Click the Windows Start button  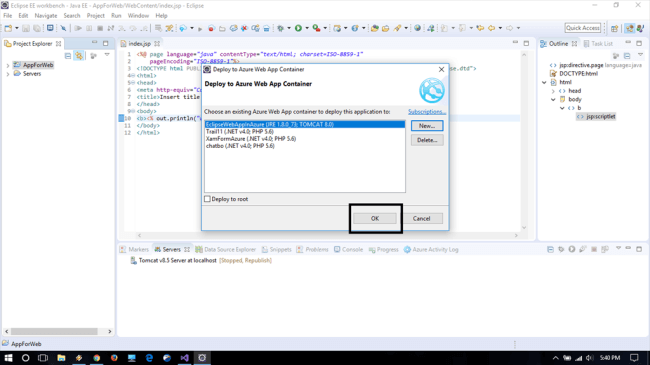click(8, 358)
